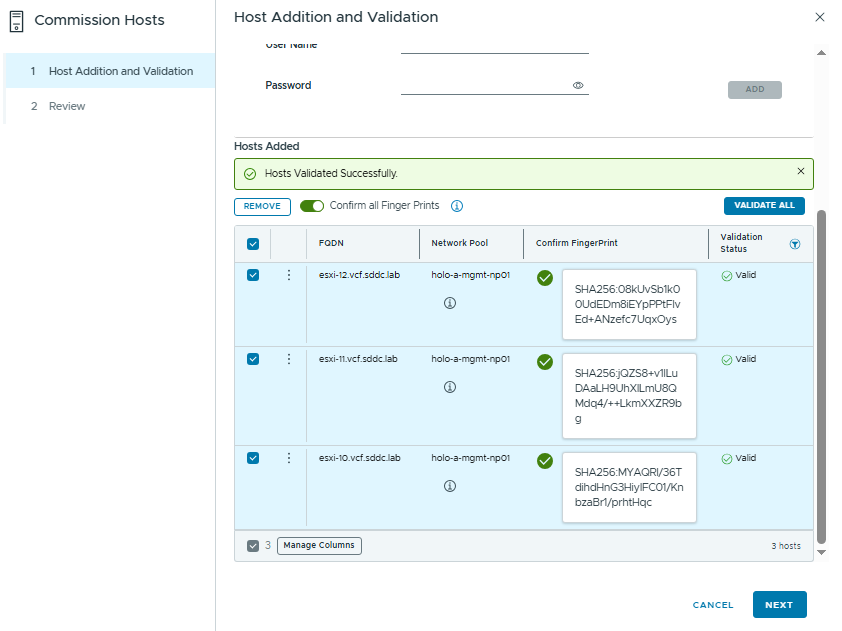842x631 pixels.
Task: Click green fingerprint checkmark for esxi-11
Action: pos(545,362)
